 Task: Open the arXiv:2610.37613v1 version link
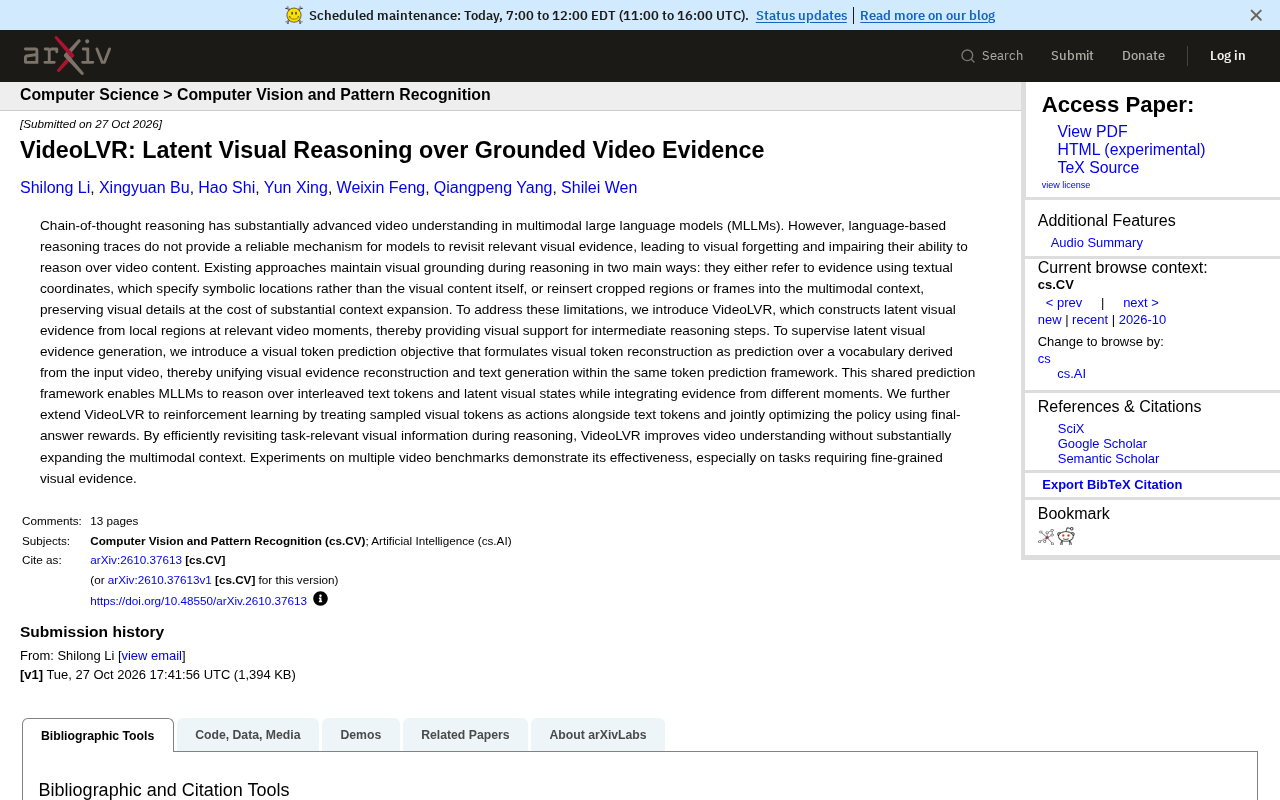tap(160, 580)
